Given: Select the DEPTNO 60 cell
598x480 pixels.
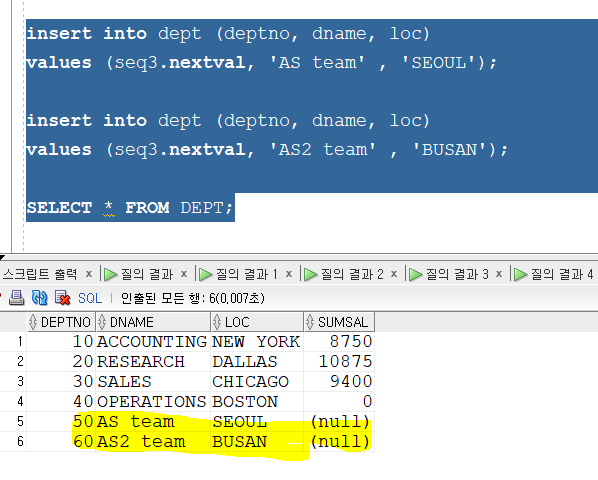Looking at the screenshot, I should 61,441.
